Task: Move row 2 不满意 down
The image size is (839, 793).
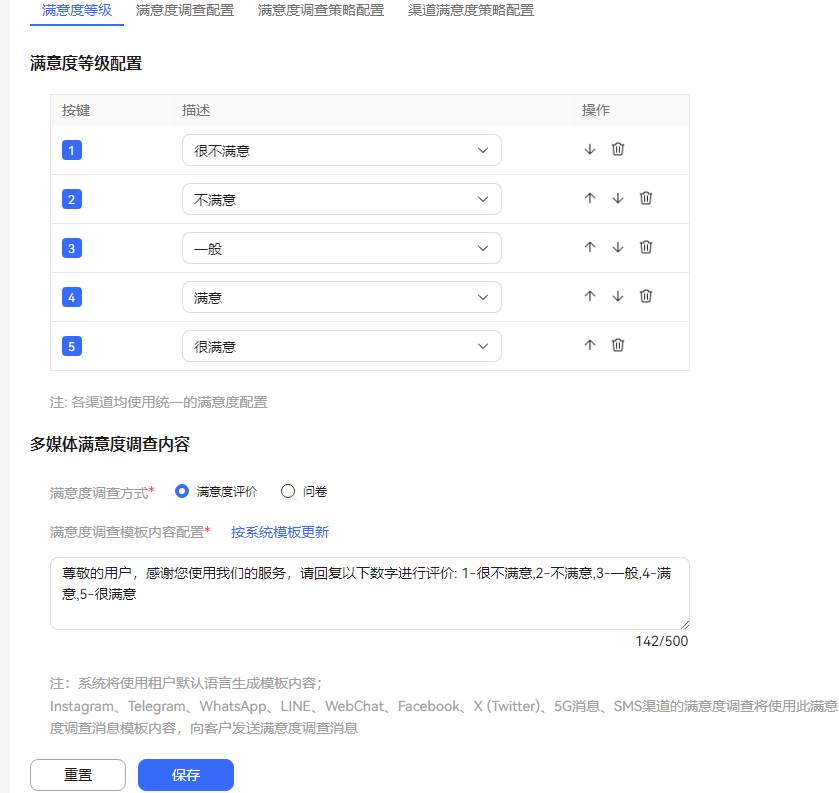Action: (x=617, y=199)
